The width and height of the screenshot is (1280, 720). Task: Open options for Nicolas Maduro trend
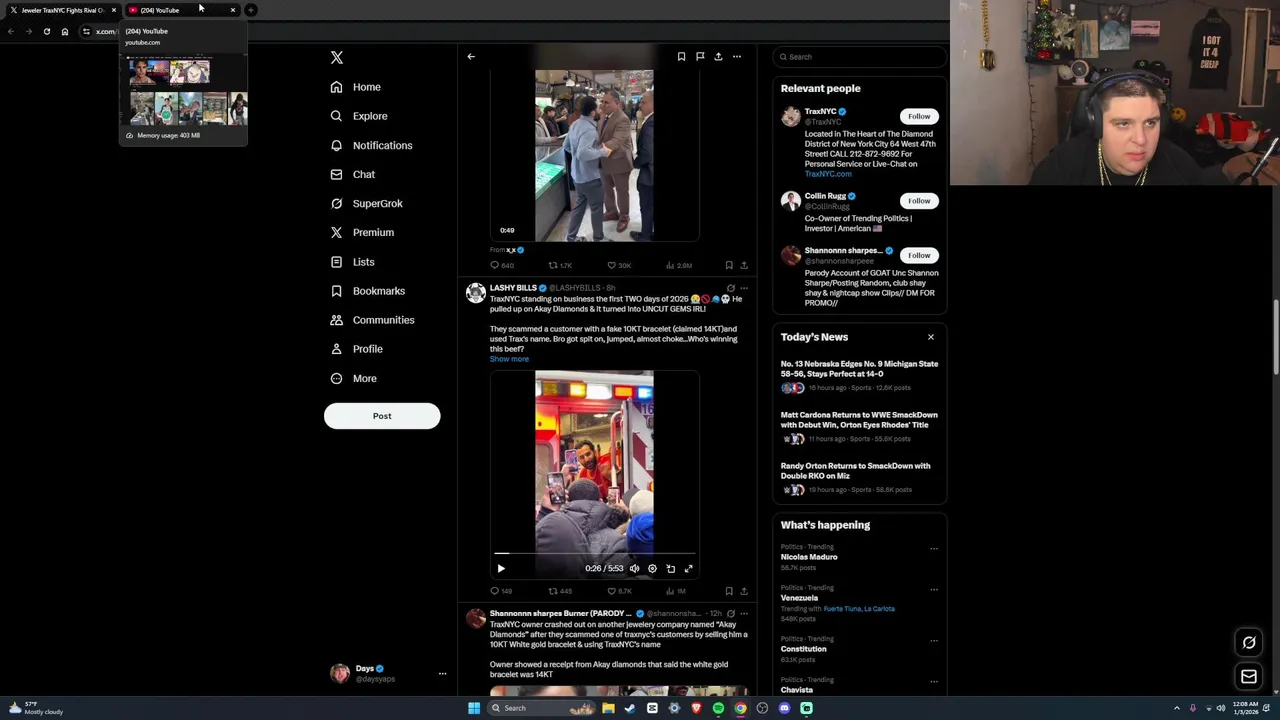pos(934,548)
